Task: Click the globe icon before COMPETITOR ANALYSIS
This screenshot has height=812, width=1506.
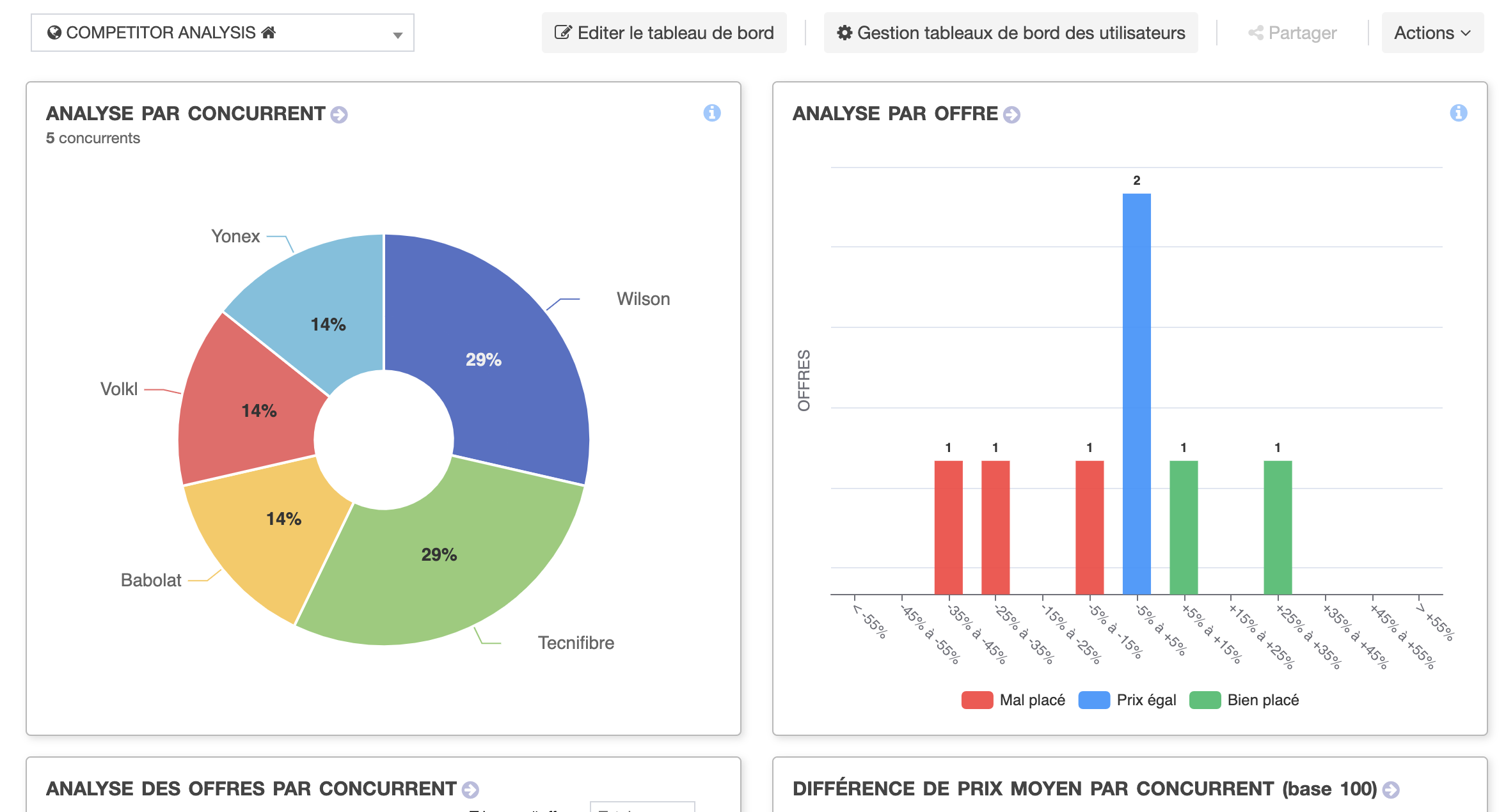Action: (x=54, y=33)
